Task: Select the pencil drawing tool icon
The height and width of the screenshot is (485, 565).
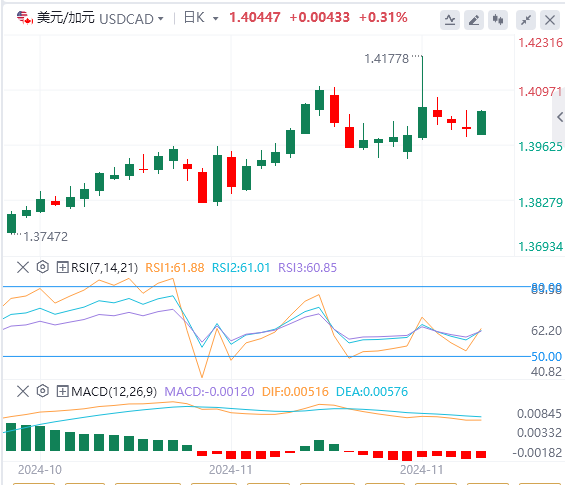Action: 474,20
